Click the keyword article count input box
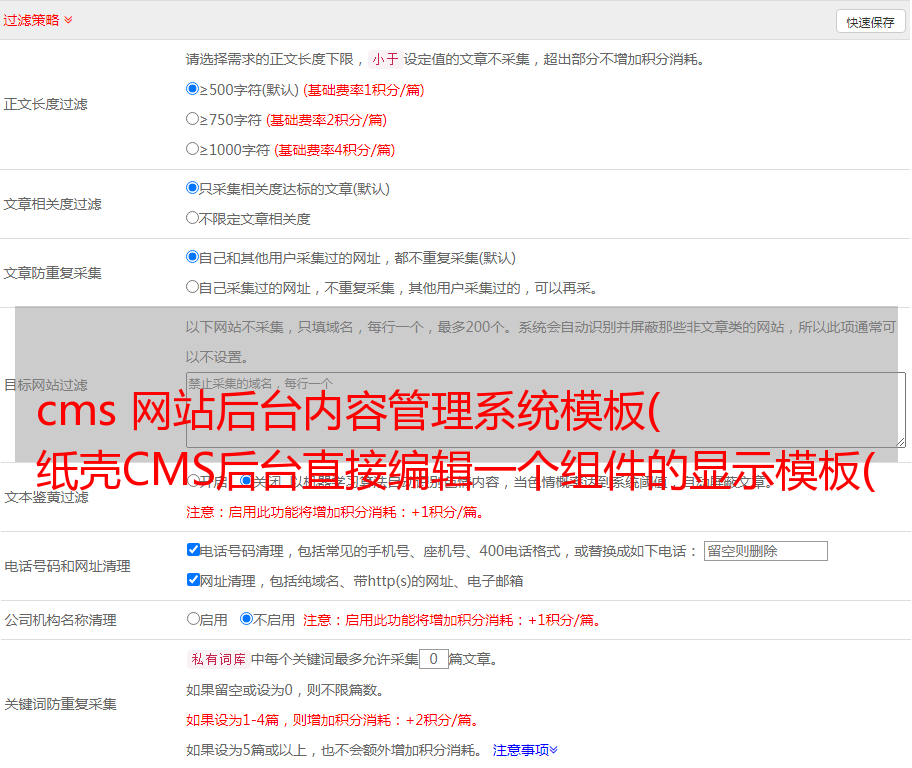Screen dimensions: 912x768 pos(433,659)
